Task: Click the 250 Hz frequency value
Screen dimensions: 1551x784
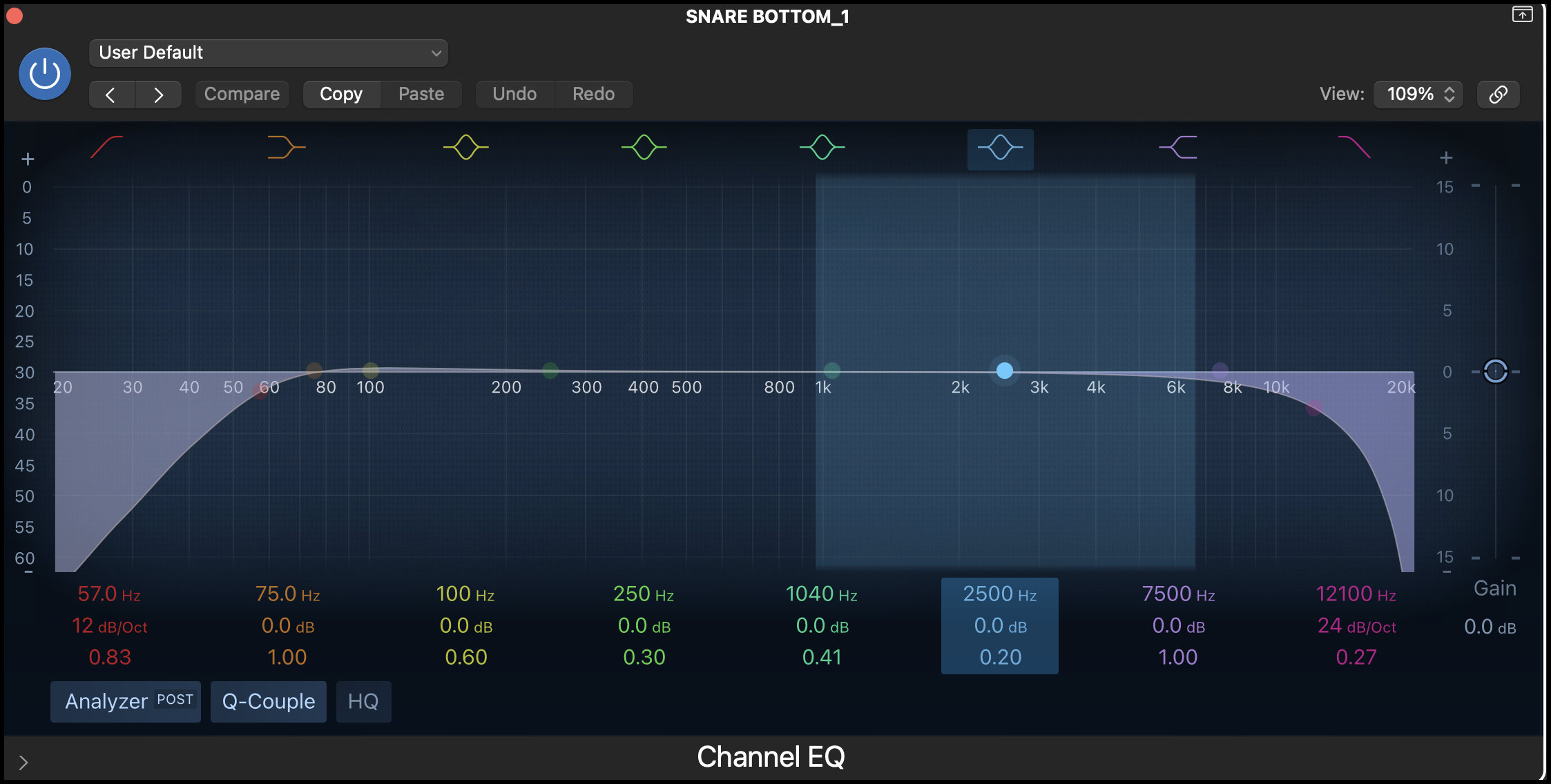Action: 644,594
